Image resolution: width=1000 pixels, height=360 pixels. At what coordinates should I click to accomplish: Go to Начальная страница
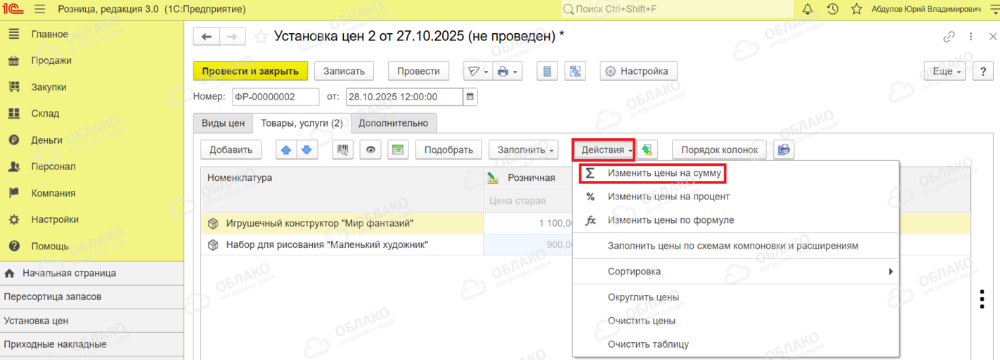[92, 273]
